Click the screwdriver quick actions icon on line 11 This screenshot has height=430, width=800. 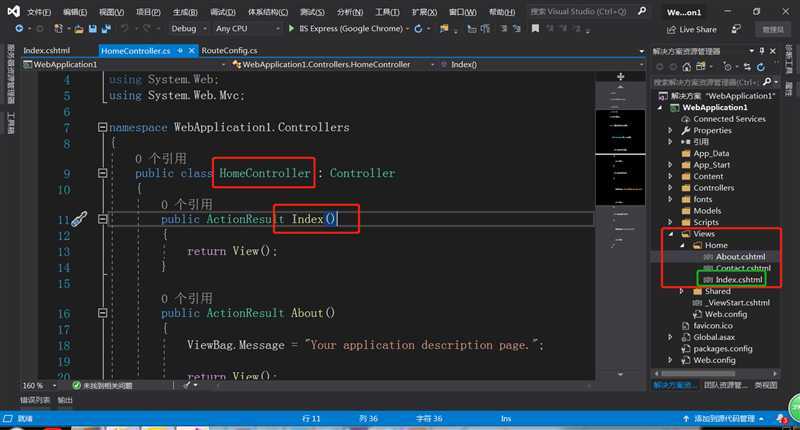coord(79,219)
